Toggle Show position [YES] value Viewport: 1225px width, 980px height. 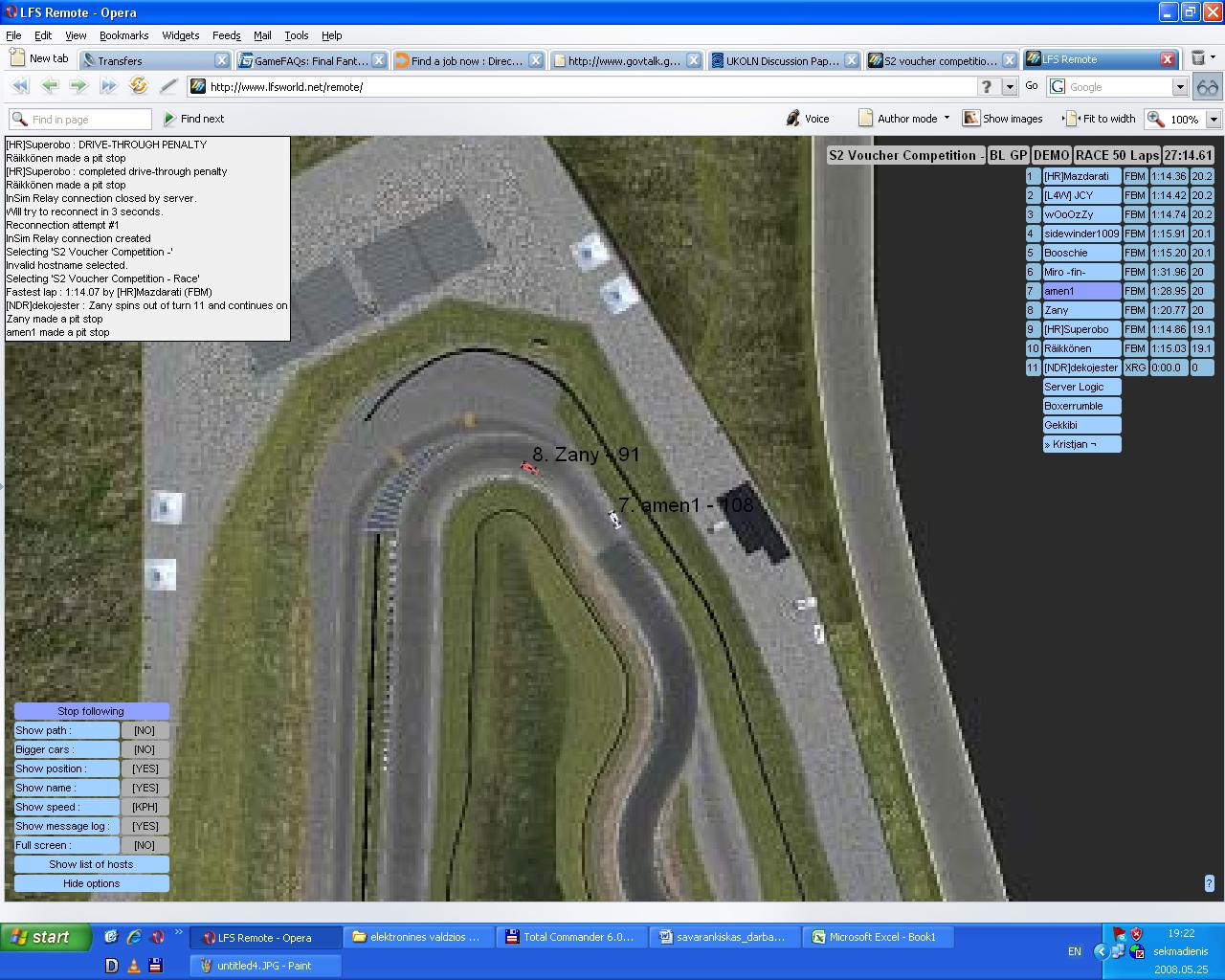(145, 768)
